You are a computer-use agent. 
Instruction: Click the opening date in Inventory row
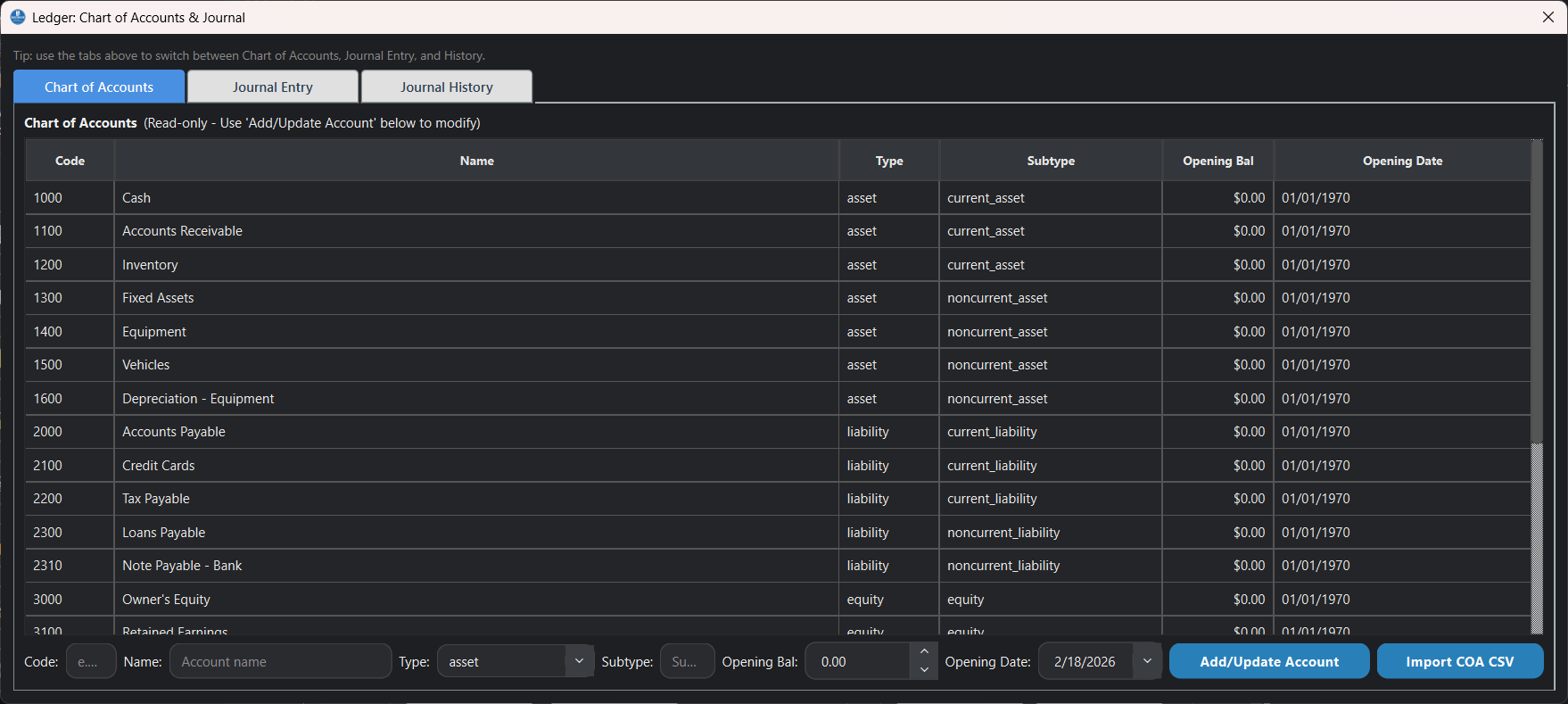coord(1402,264)
